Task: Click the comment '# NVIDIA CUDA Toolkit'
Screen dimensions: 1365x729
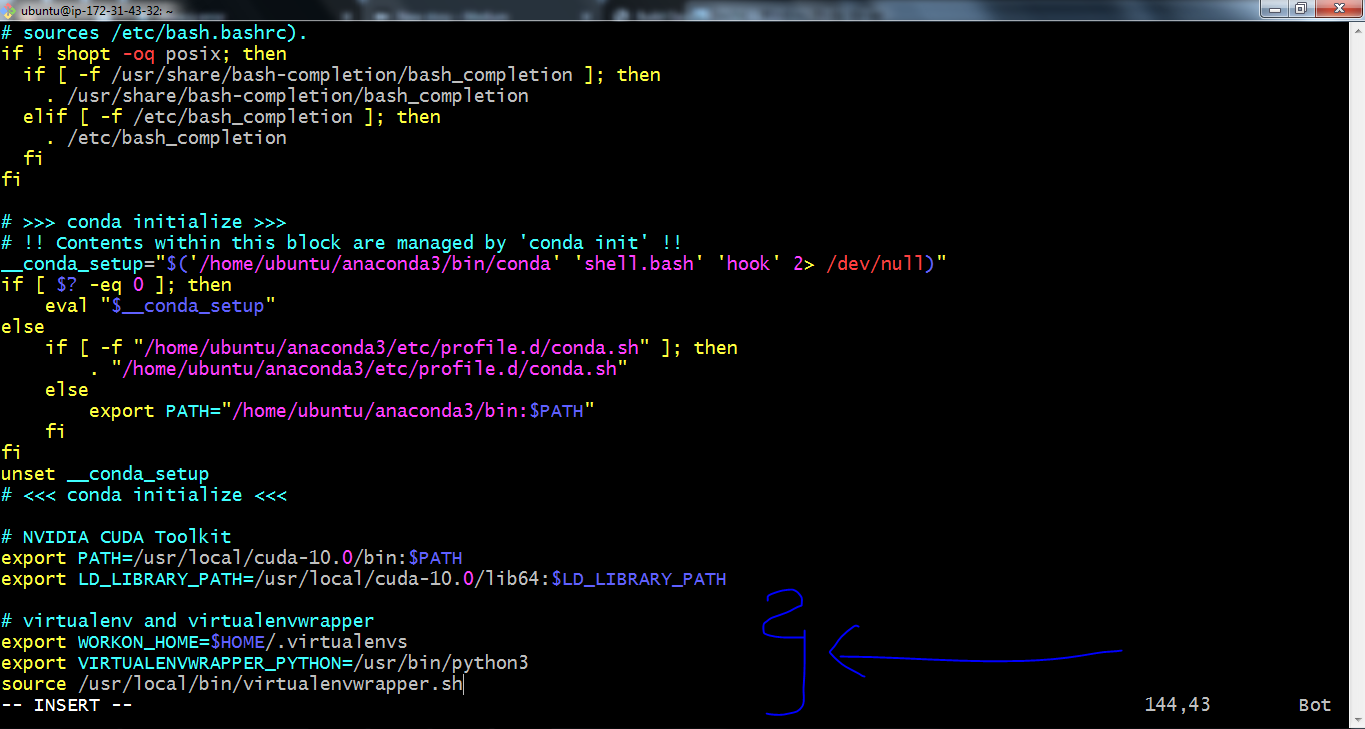Action: [x=116, y=537]
